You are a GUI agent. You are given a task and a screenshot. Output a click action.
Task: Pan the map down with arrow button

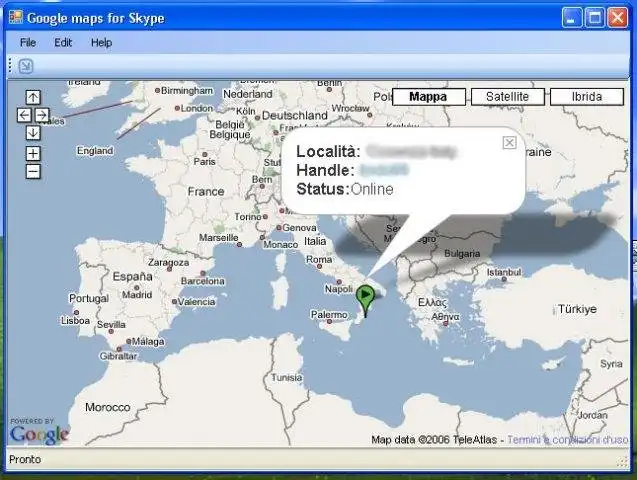click(33, 133)
